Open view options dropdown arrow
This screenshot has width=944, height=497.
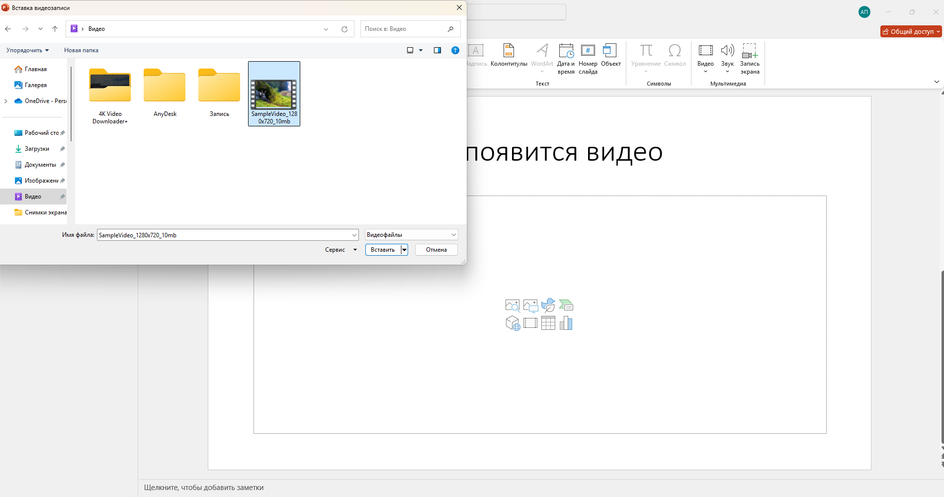click(421, 50)
